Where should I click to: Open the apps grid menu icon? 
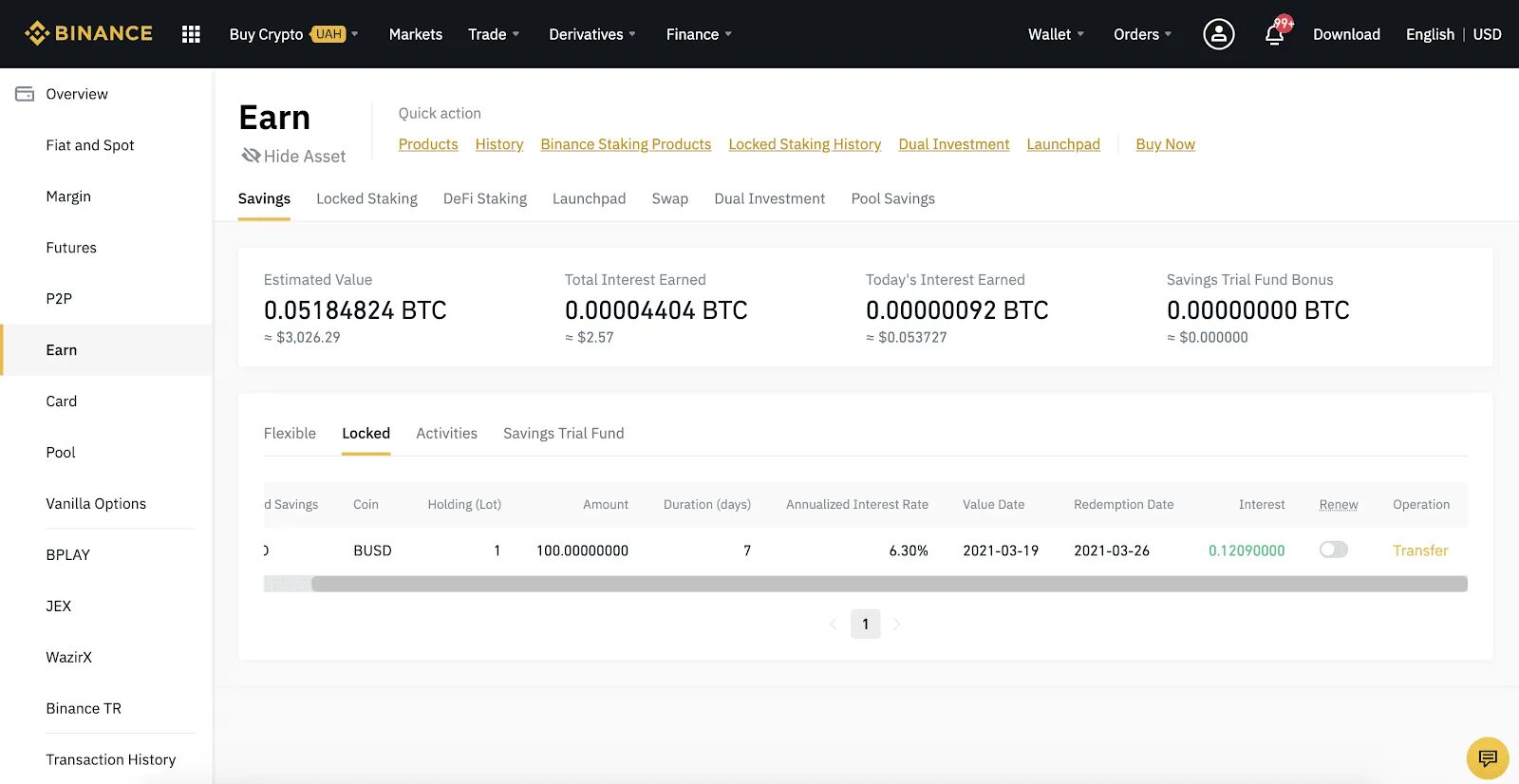(x=191, y=34)
